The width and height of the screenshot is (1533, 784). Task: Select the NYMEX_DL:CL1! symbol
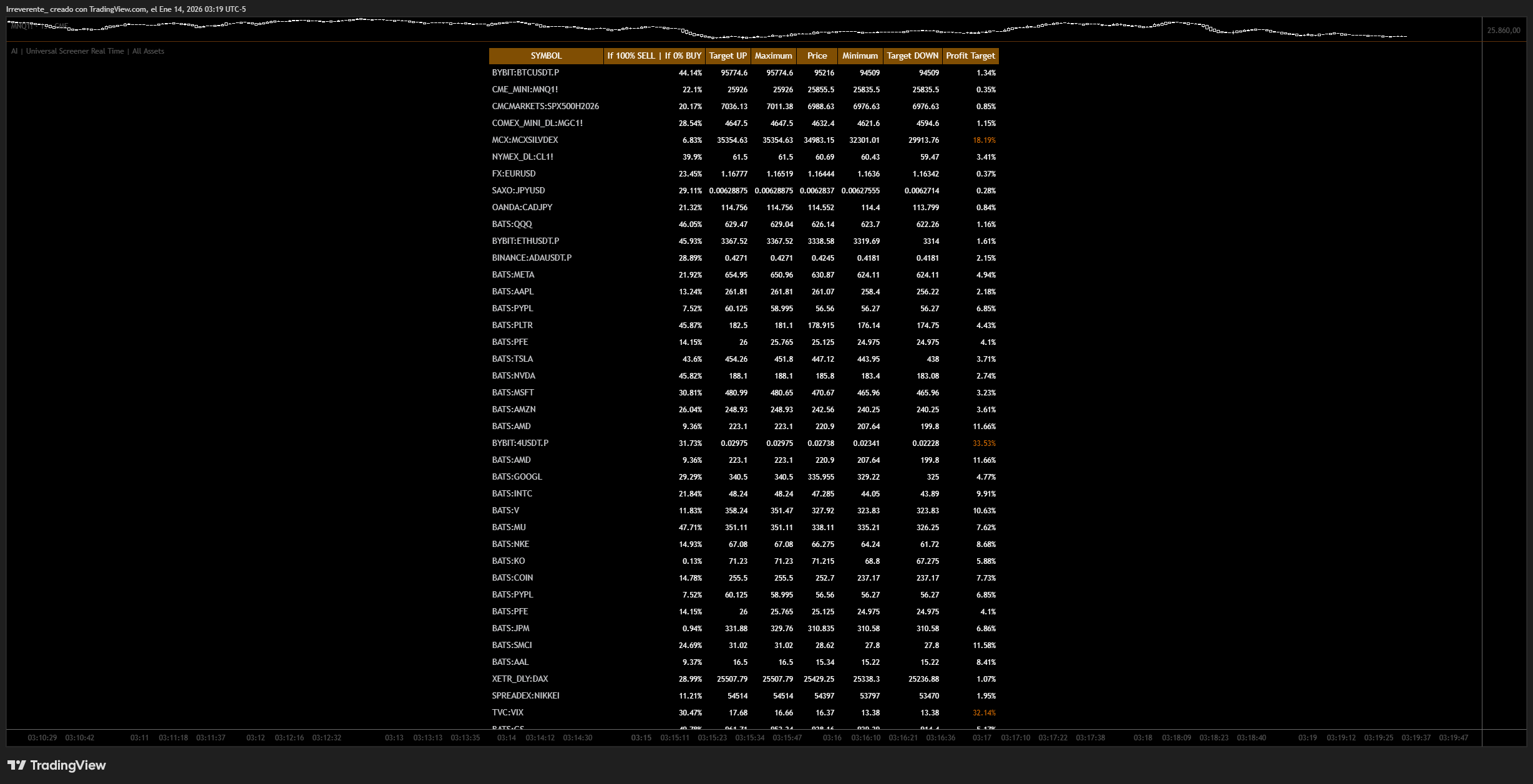(x=523, y=157)
